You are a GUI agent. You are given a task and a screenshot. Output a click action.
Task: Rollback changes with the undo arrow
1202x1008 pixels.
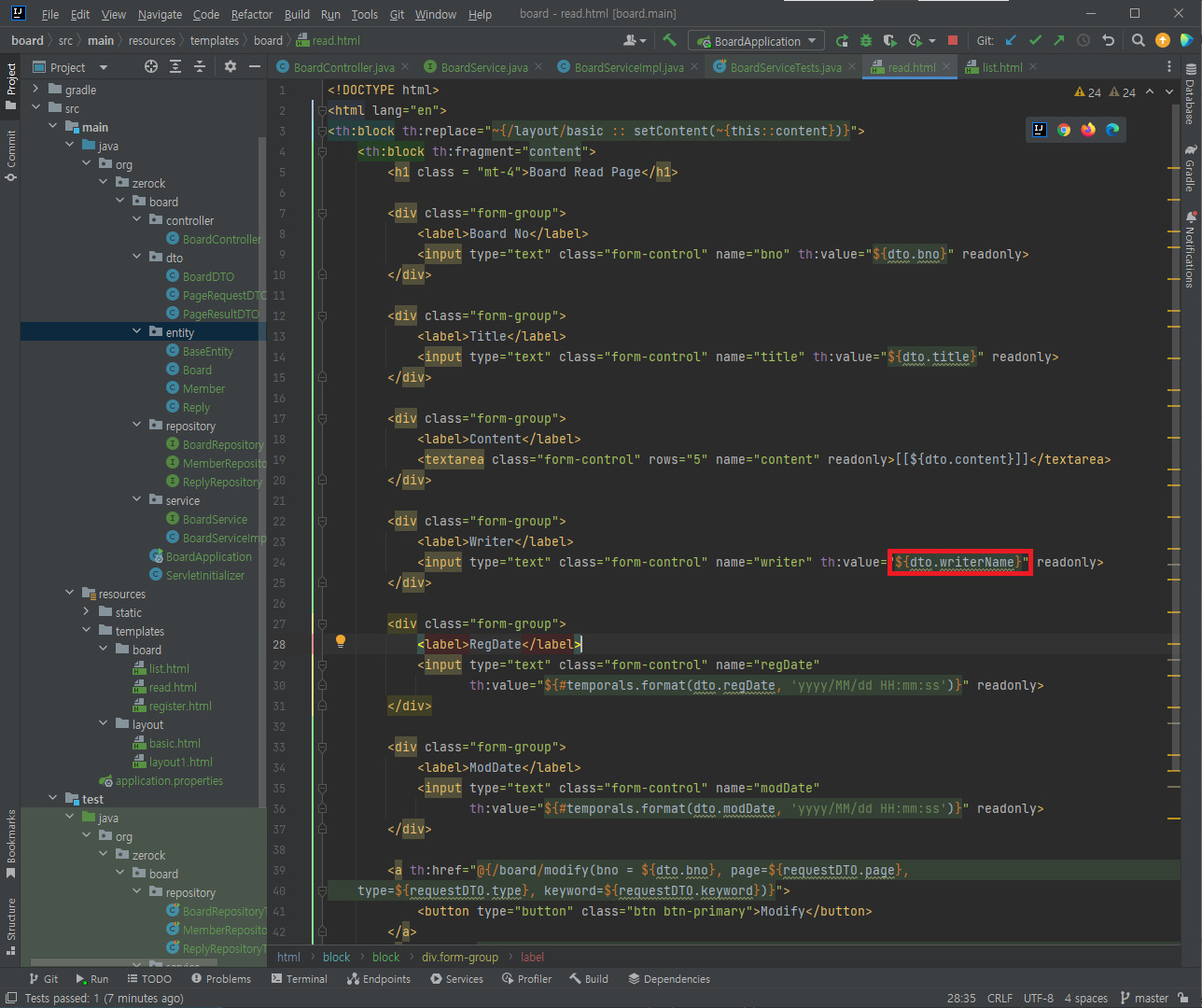coord(1108,40)
